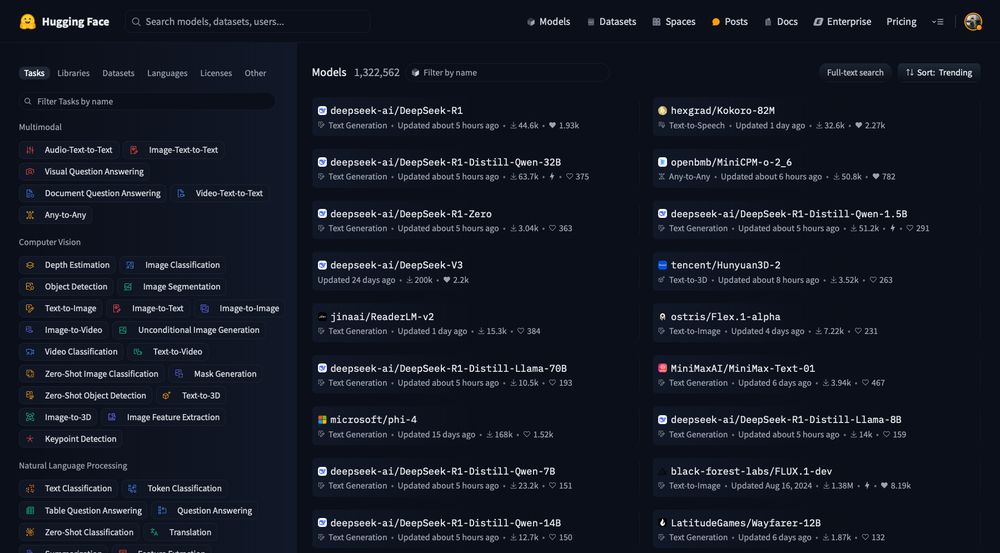
Task: Open Posts in the top navigation
Action: coord(730,22)
